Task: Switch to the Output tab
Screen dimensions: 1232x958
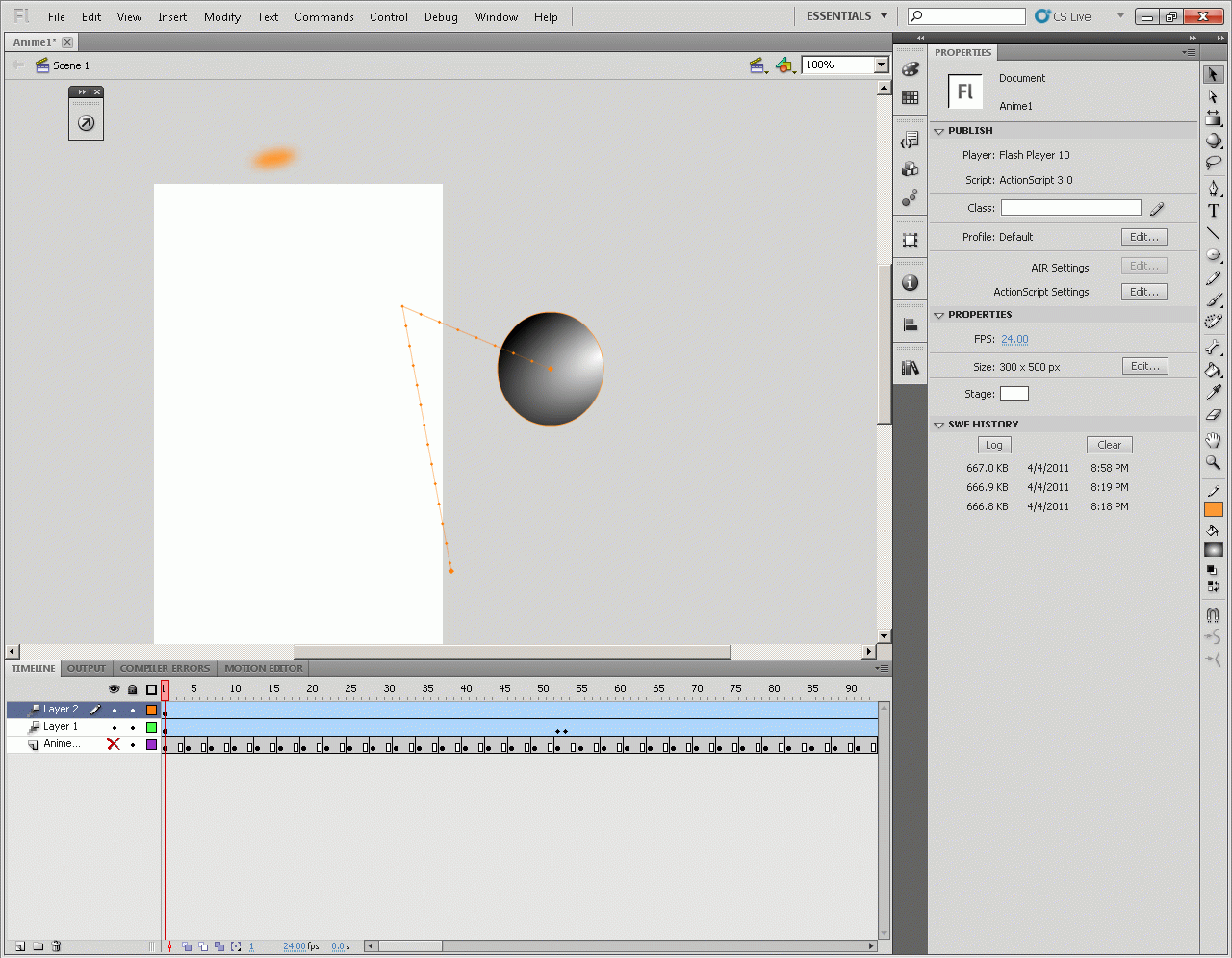Action: click(x=87, y=668)
